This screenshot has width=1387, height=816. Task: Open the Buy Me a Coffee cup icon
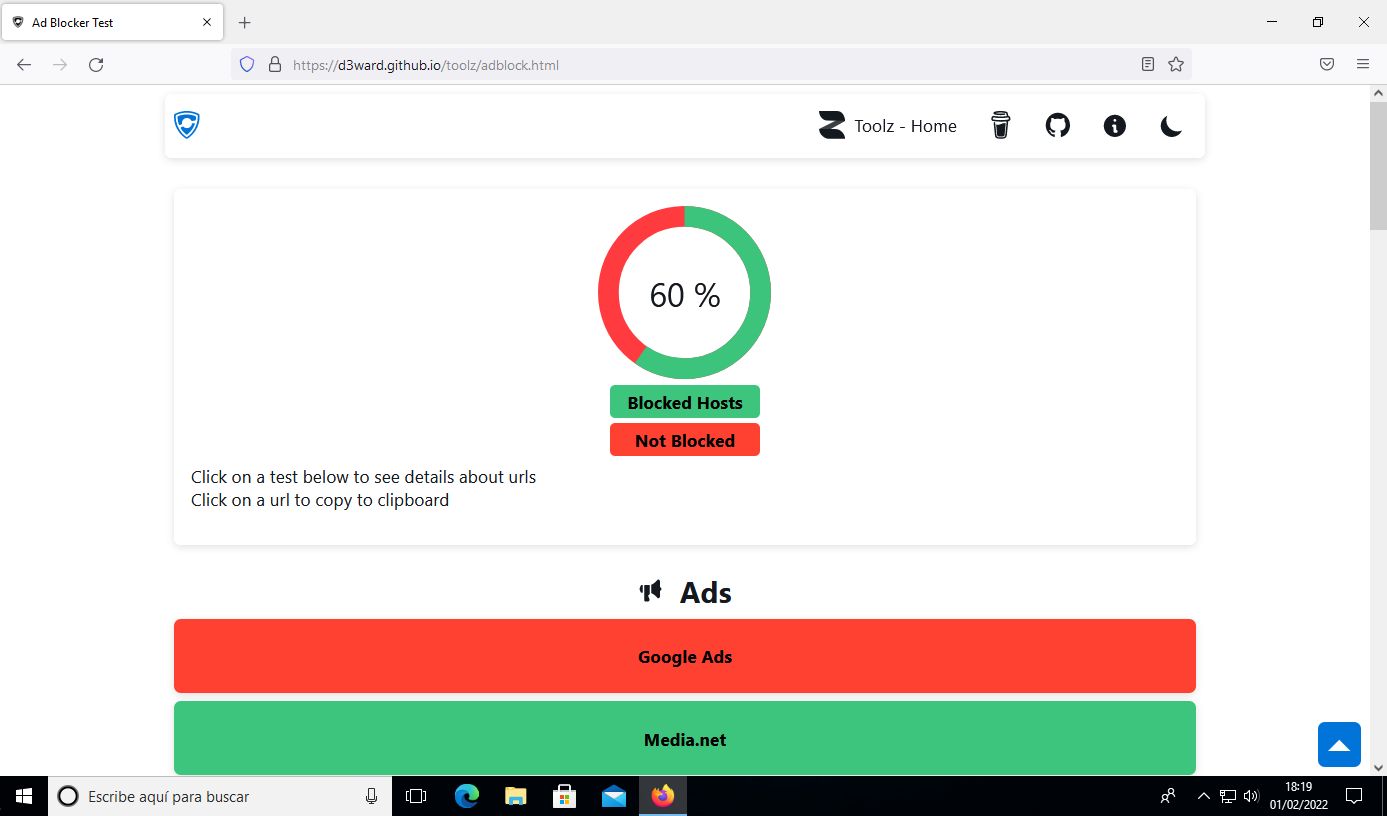point(1000,125)
